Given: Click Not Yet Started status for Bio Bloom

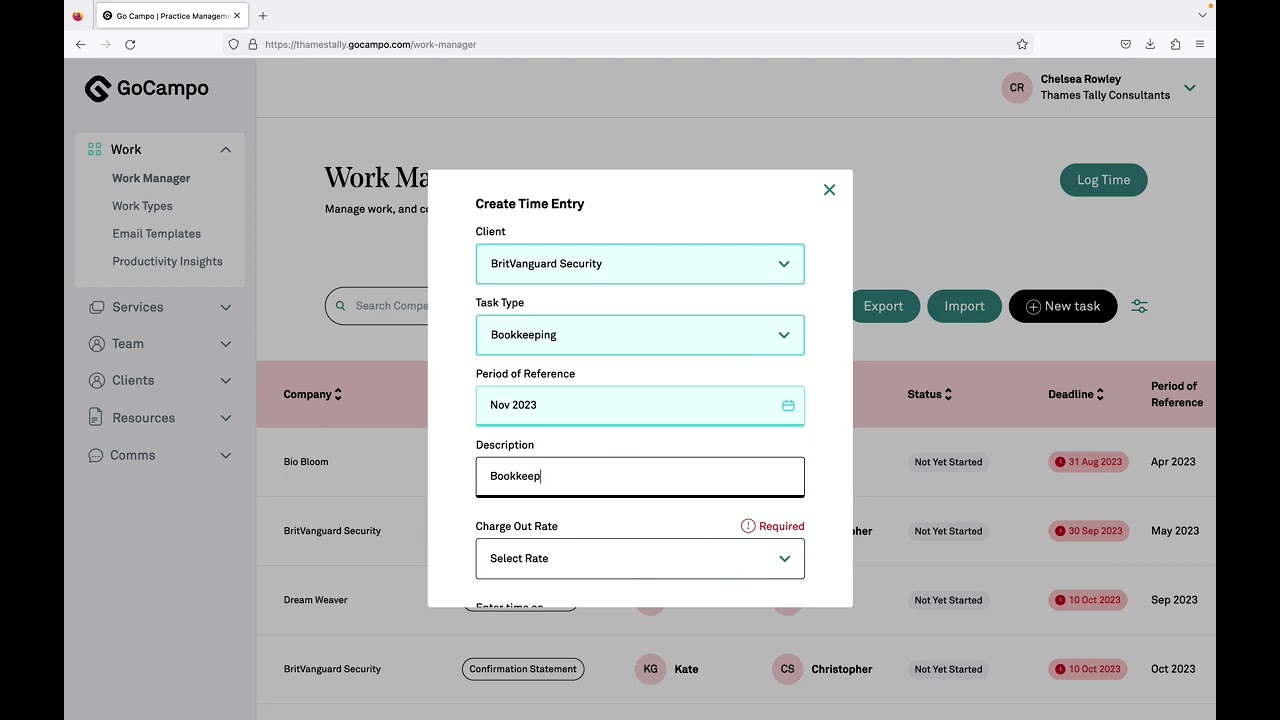Looking at the screenshot, I should pyautogui.click(x=948, y=462).
